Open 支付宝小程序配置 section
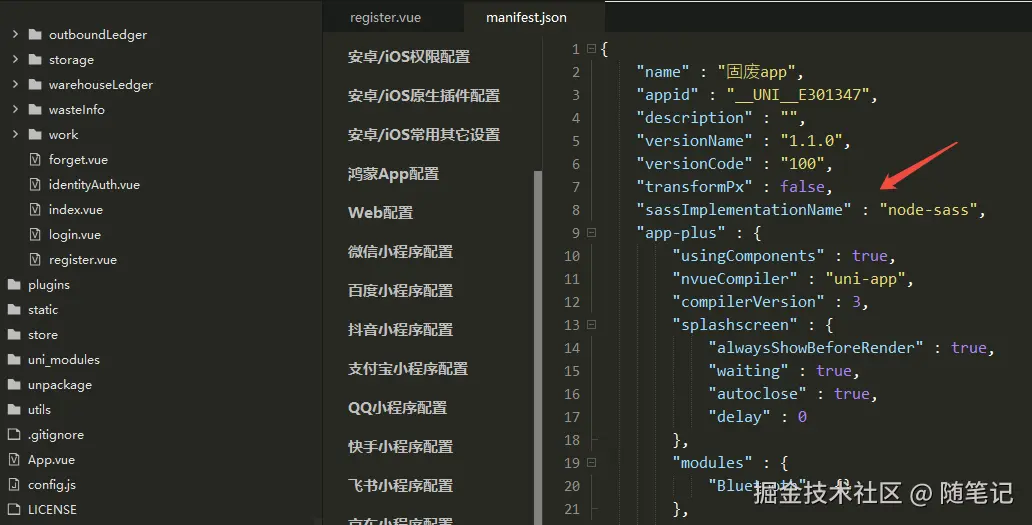1032x525 pixels. click(x=408, y=369)
